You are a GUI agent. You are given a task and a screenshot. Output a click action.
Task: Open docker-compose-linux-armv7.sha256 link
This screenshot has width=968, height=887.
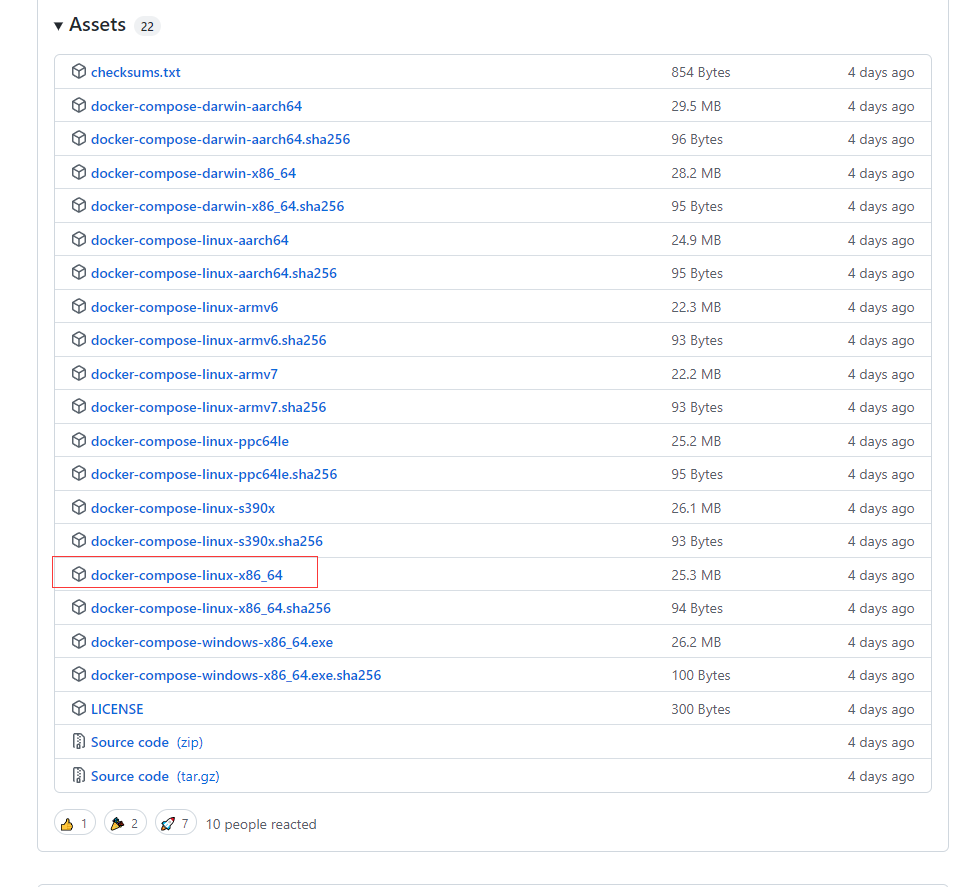[209, 407]
